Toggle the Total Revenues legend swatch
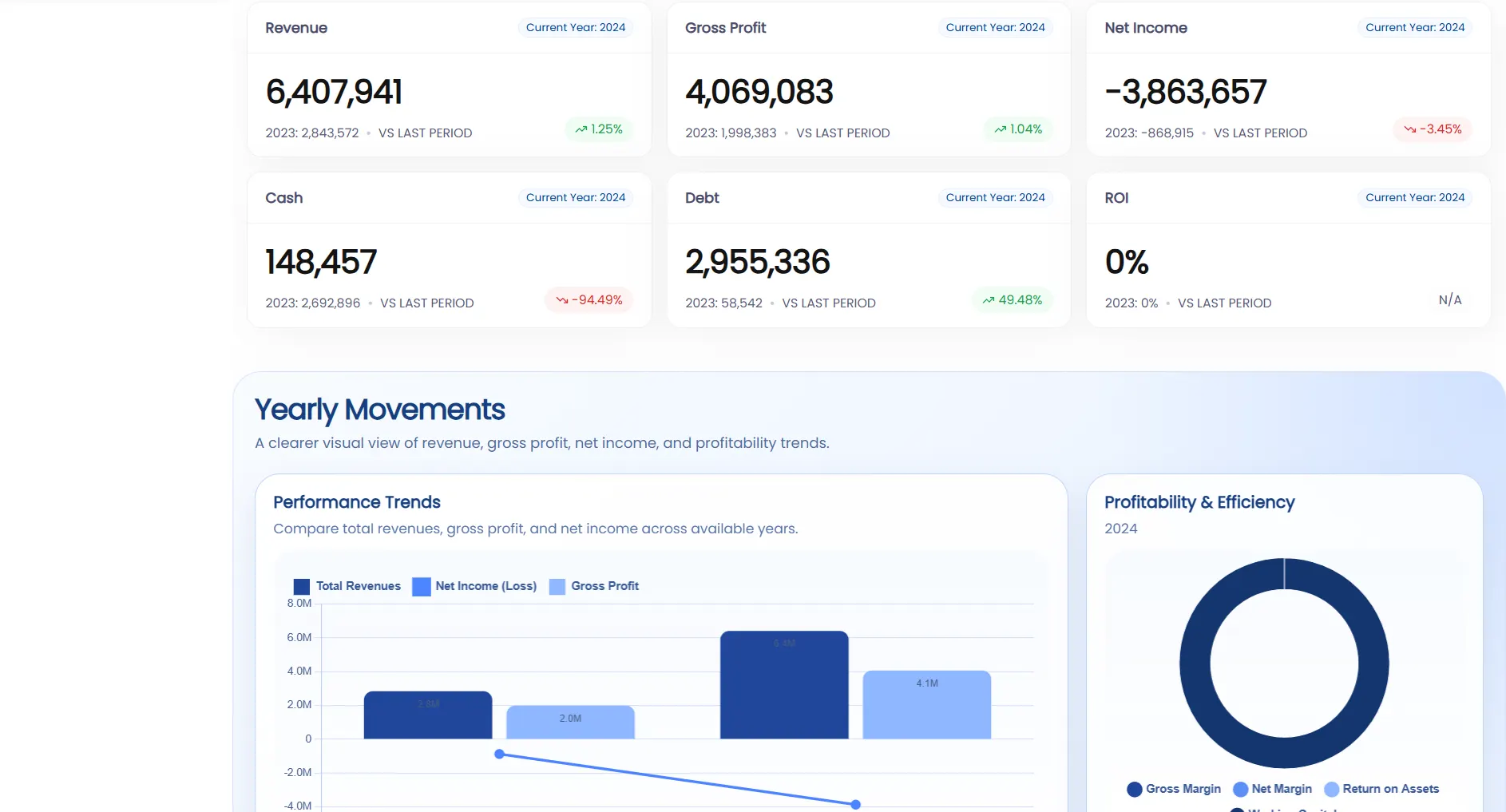The image size is (1506, 812). point(302,587)
